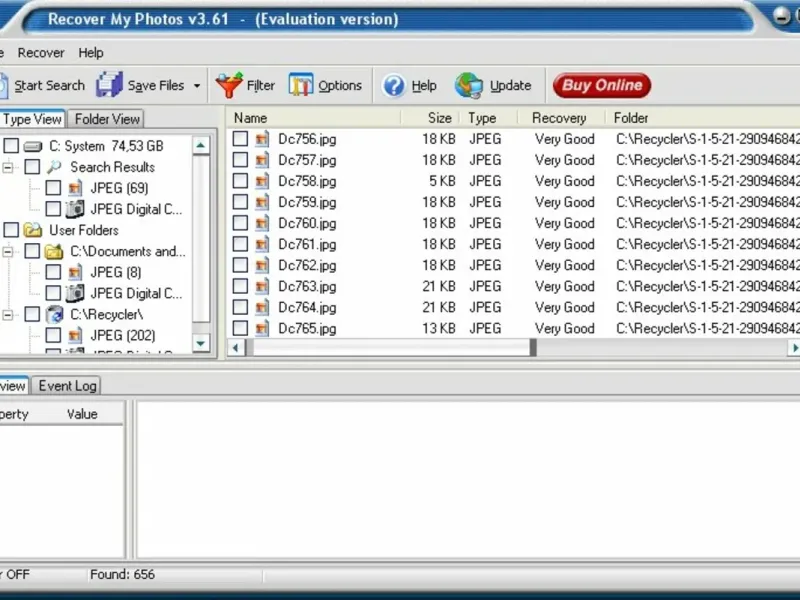Tick the JPEG (202) checkbox
The image size is (800, 600).
click(53, 335)
